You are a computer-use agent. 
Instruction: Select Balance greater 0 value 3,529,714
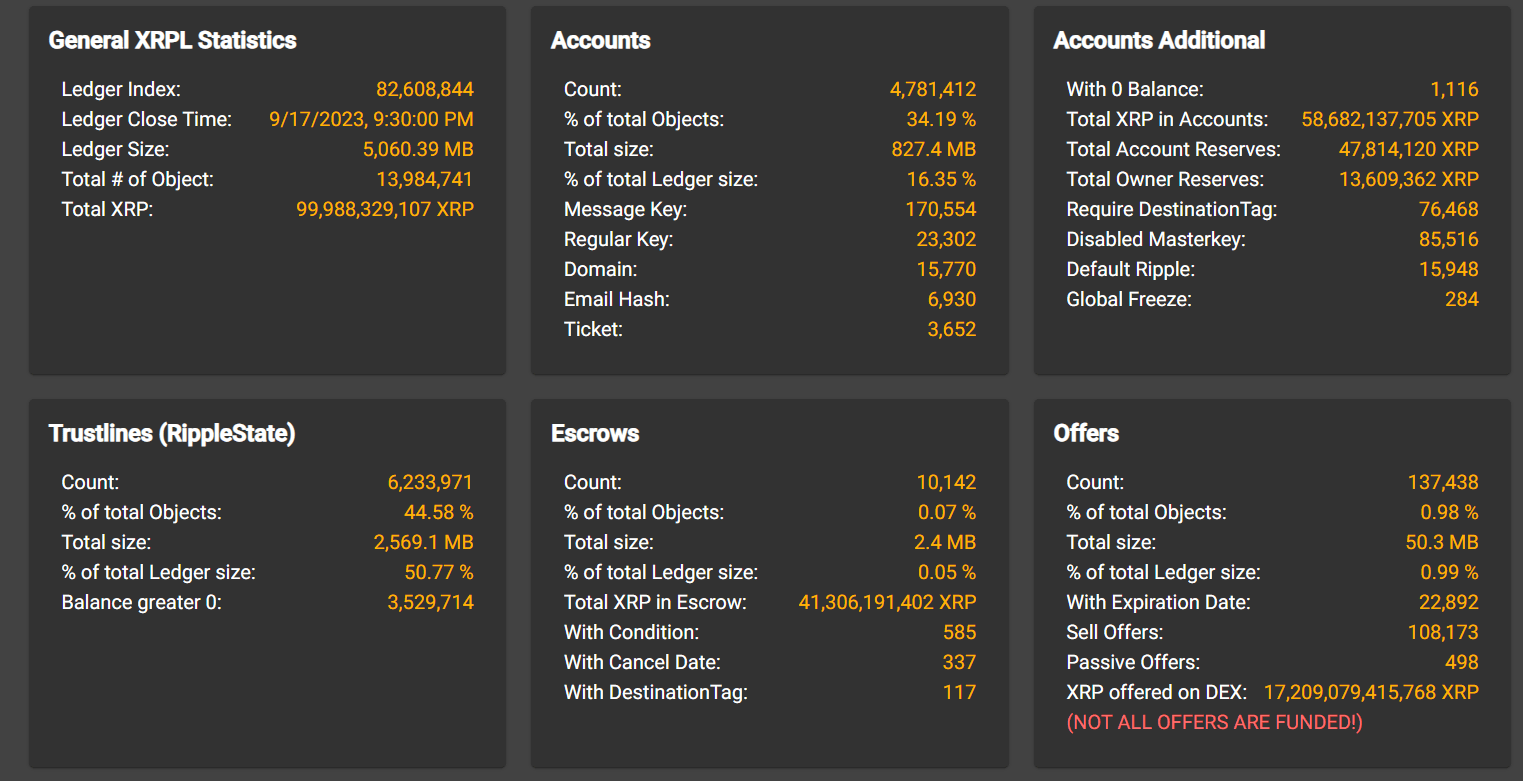pyautogui.click(x=431, y=602)
